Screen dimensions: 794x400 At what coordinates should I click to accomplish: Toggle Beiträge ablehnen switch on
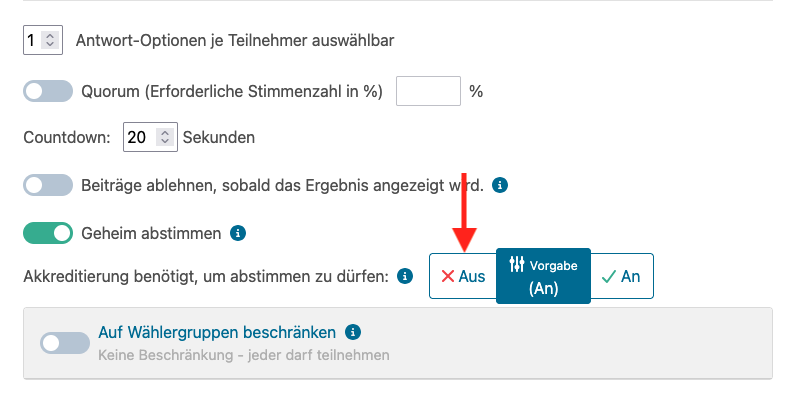pos(48,185)
